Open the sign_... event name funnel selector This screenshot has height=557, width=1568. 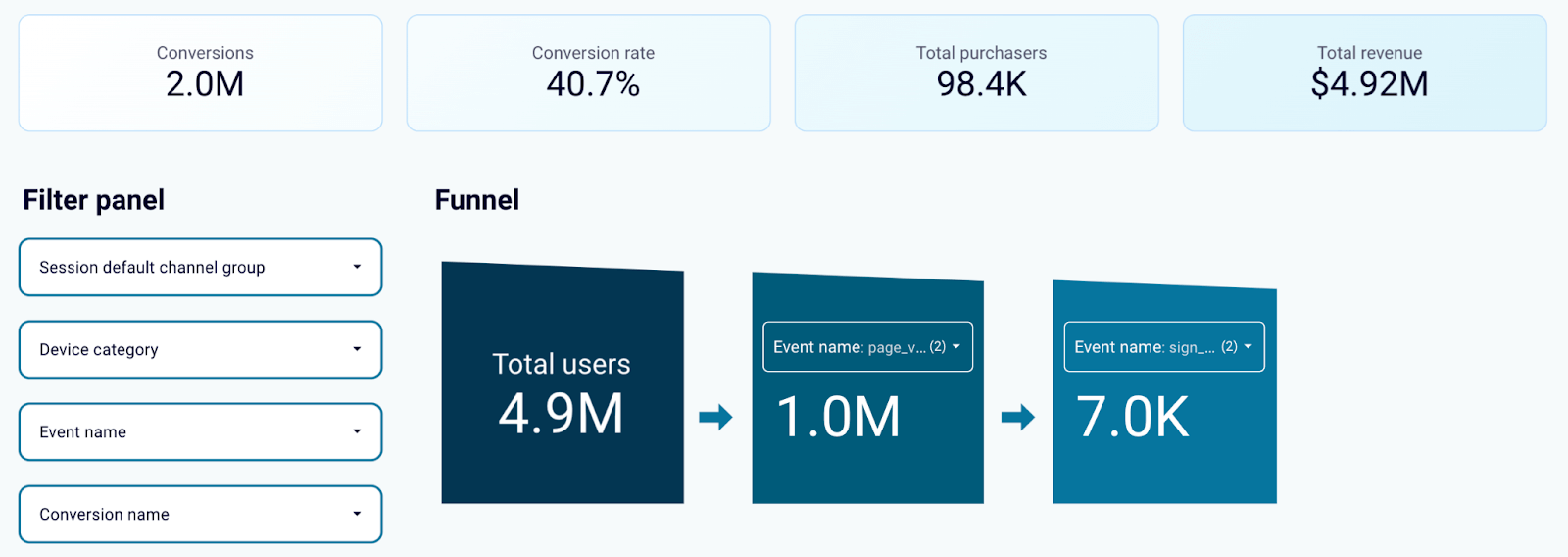pos(1164,347)
